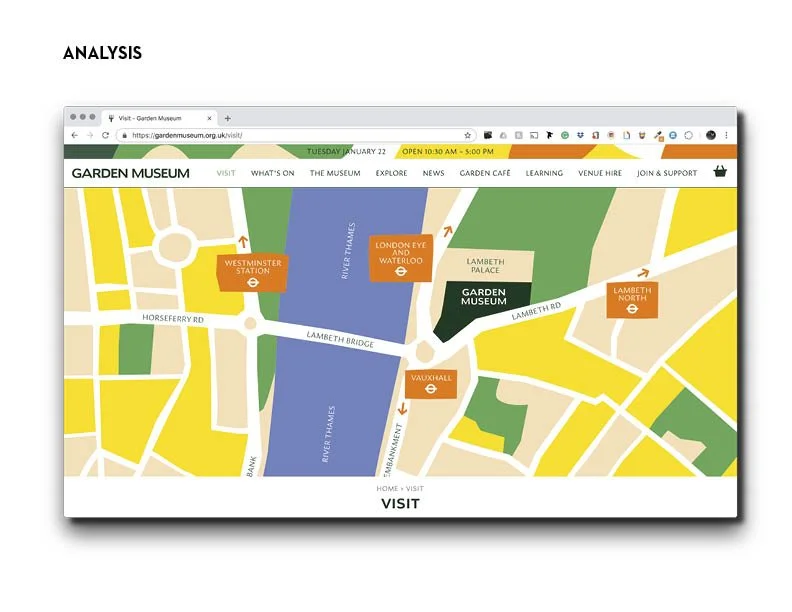Click the Garden Museum site logo
Screen dimensions: 792x612
point(130,173)
